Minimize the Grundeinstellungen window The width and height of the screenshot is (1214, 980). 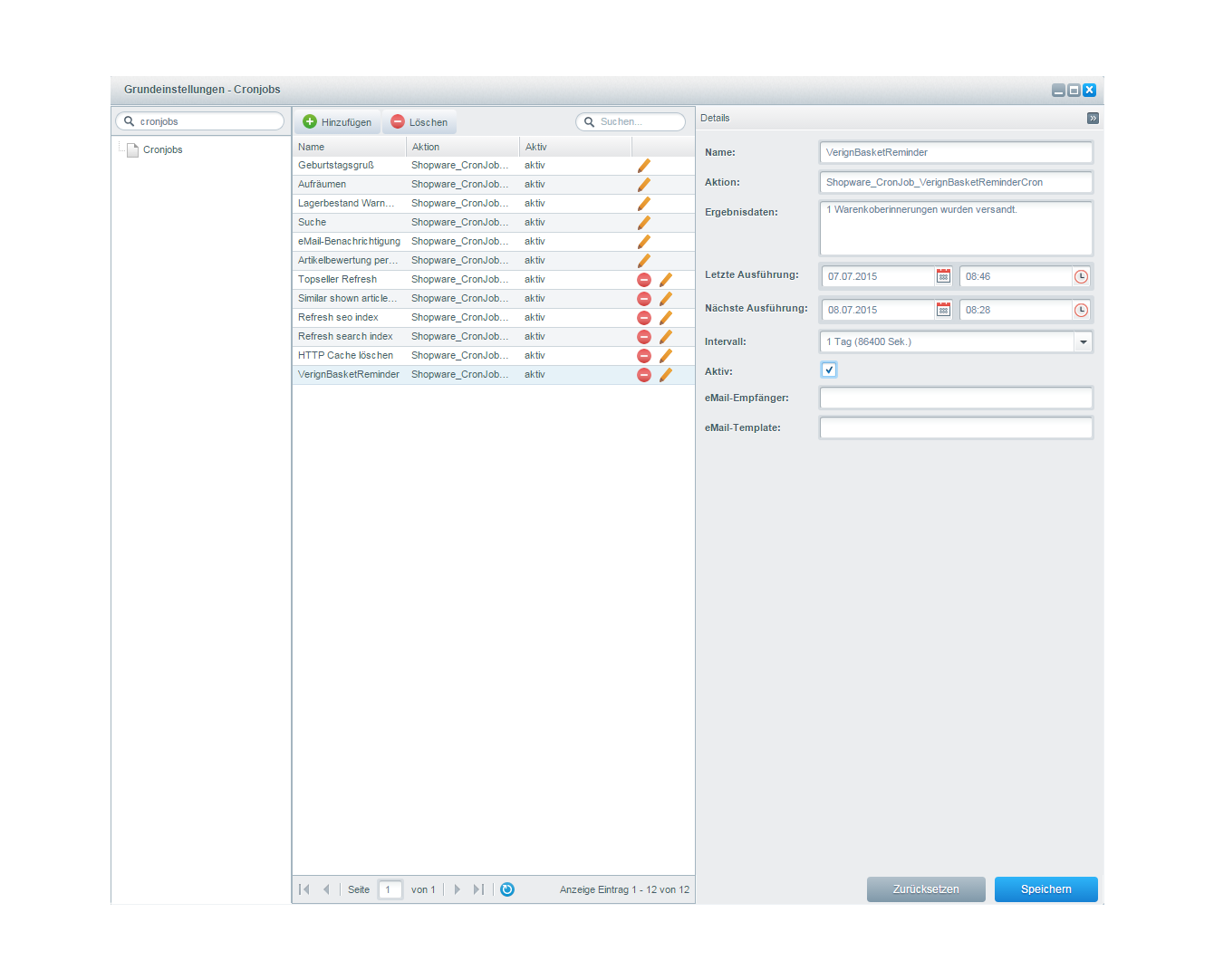(1058, 90)
